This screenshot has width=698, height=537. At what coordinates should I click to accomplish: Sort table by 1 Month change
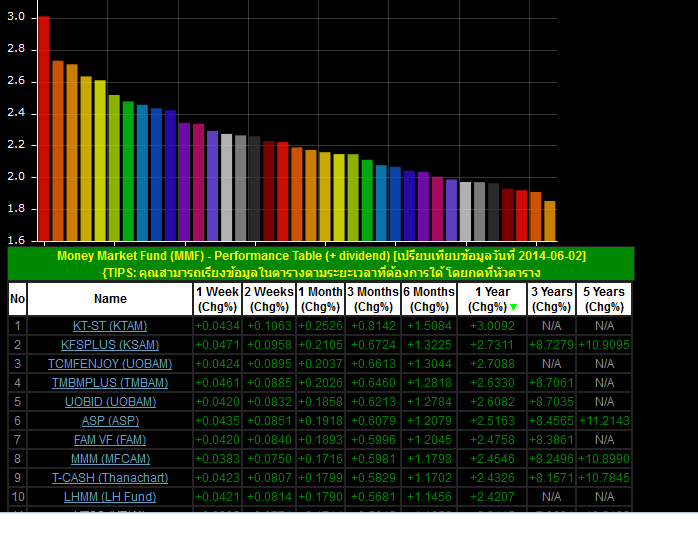tap(321, 299)
